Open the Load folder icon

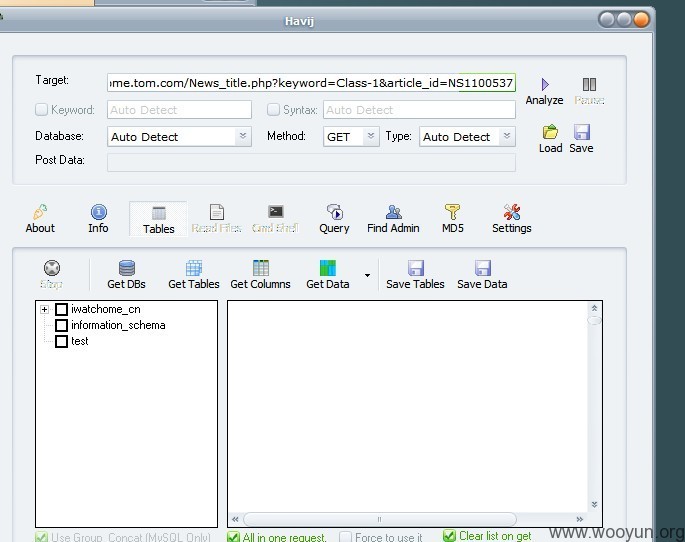pyautogui.click(x=550, y=131)
